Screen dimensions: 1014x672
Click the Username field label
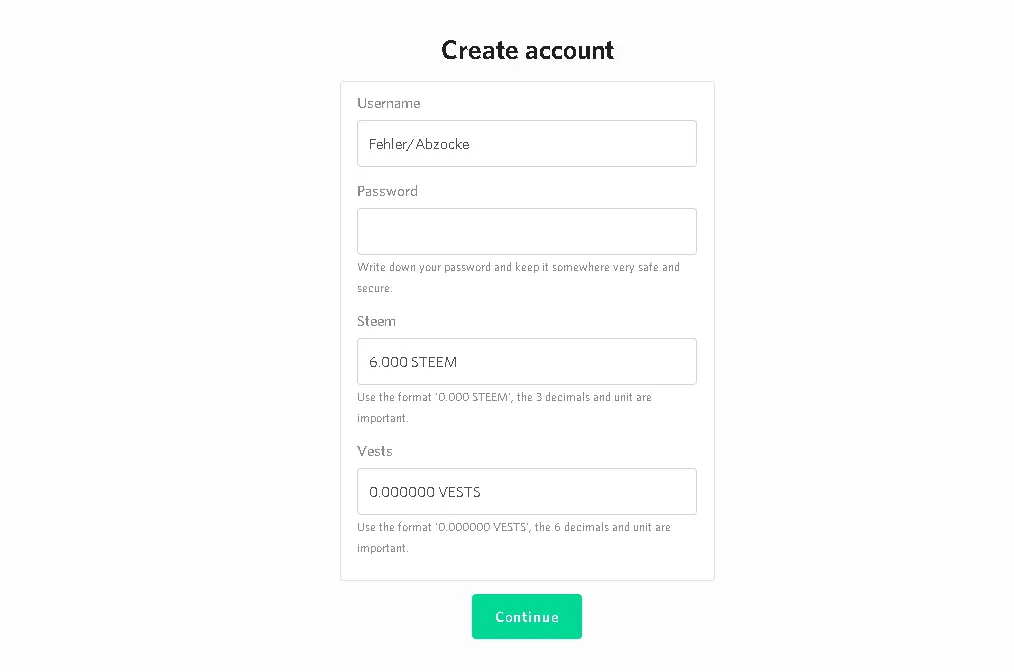(x=389, y=103)
